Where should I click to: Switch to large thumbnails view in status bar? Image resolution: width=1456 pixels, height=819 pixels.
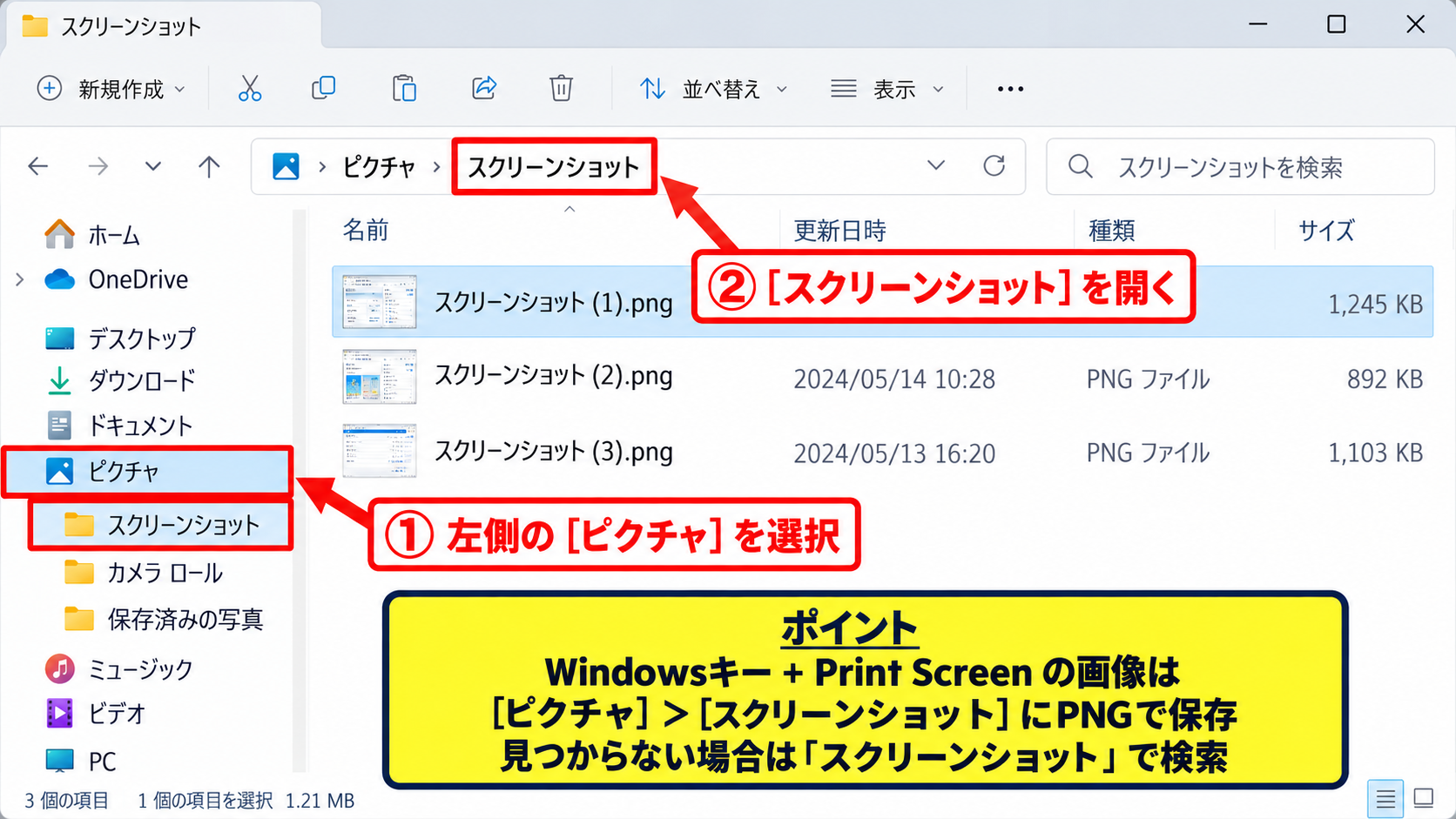(1424, 798)
